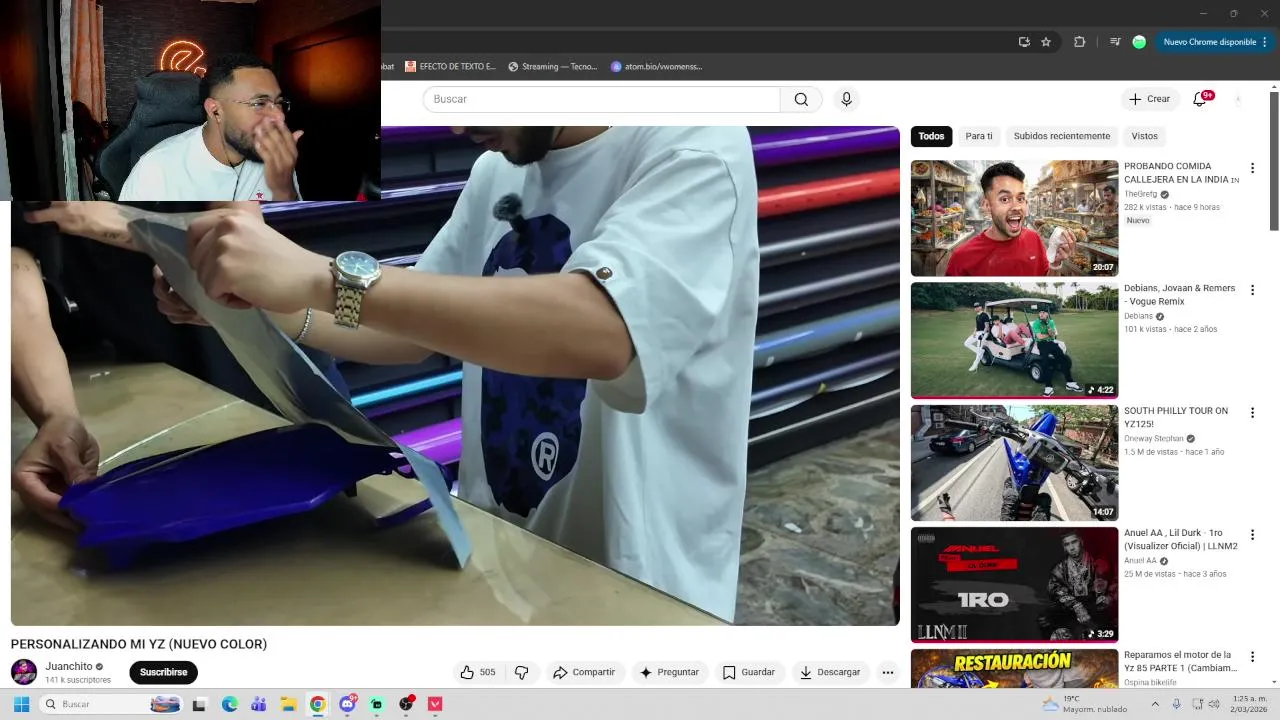
Task: Like the video with the thumbs-up icon
Action: coord(478,672)
